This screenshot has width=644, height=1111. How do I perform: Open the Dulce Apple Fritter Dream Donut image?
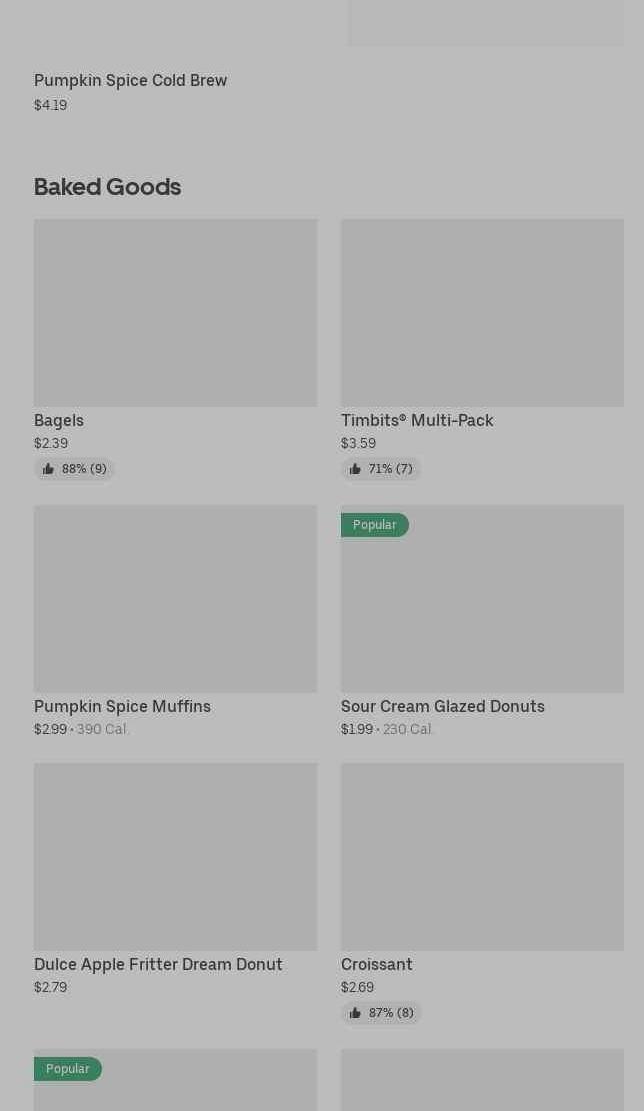[x=175, y=857]
